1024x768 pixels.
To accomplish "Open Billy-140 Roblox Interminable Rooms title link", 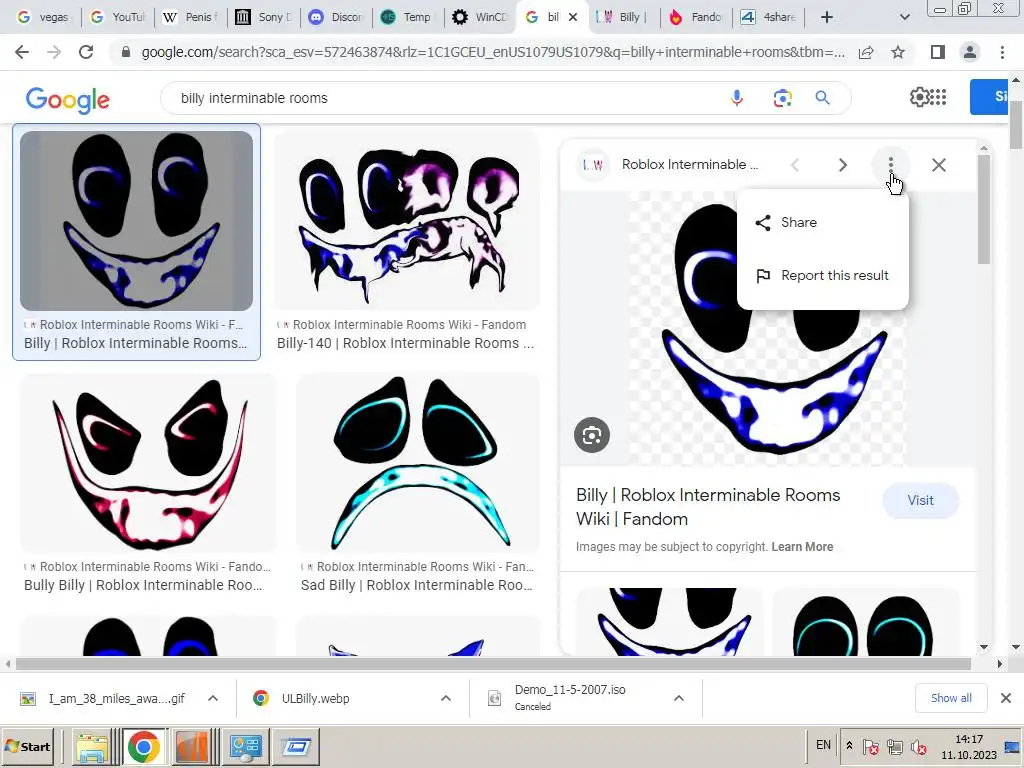I will pyautogui.click(x=406, y=343).
